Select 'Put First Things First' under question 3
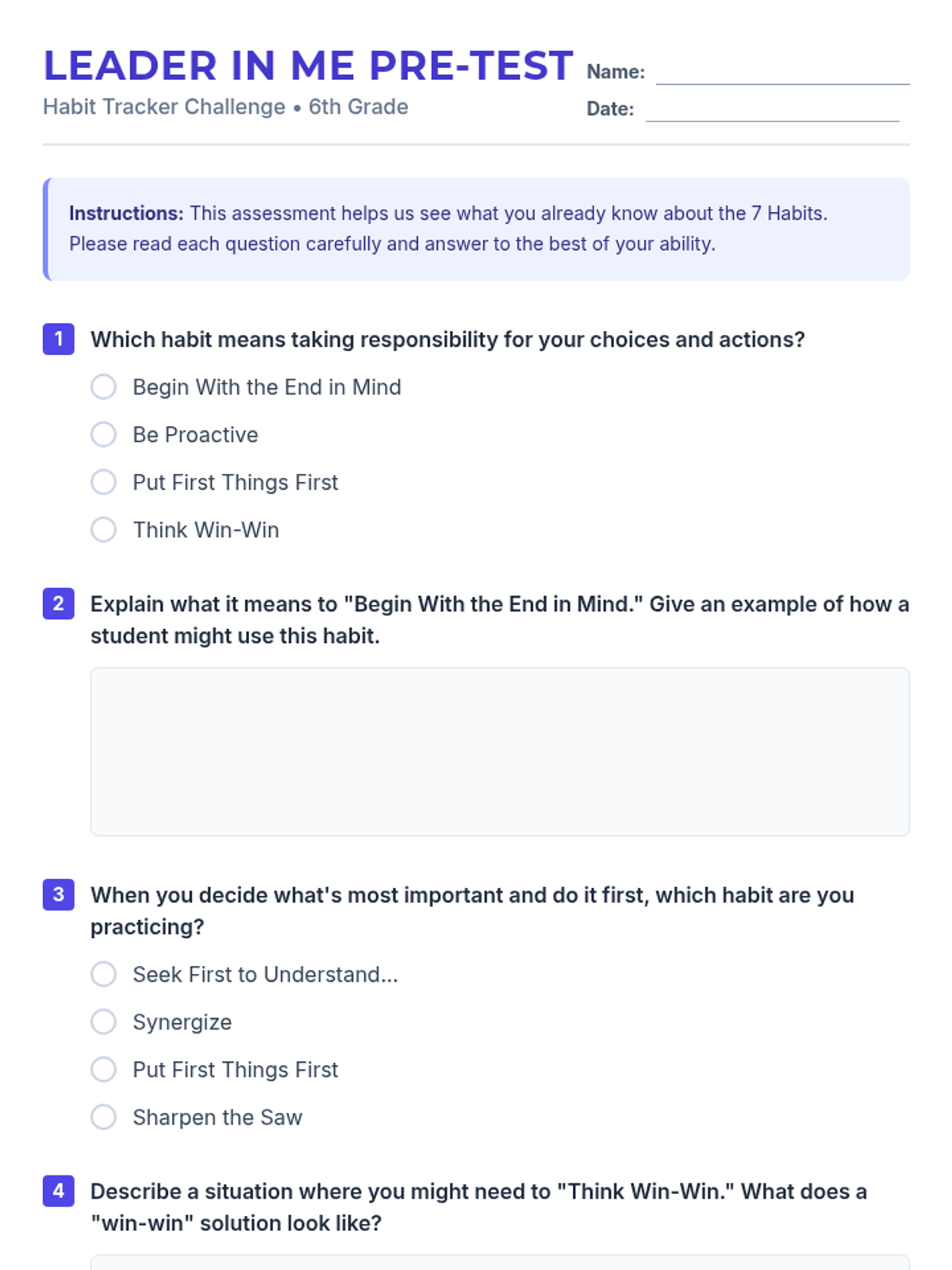Image resolution: width=952 pixels, height=1270 pixels. tap(103, 1070)
